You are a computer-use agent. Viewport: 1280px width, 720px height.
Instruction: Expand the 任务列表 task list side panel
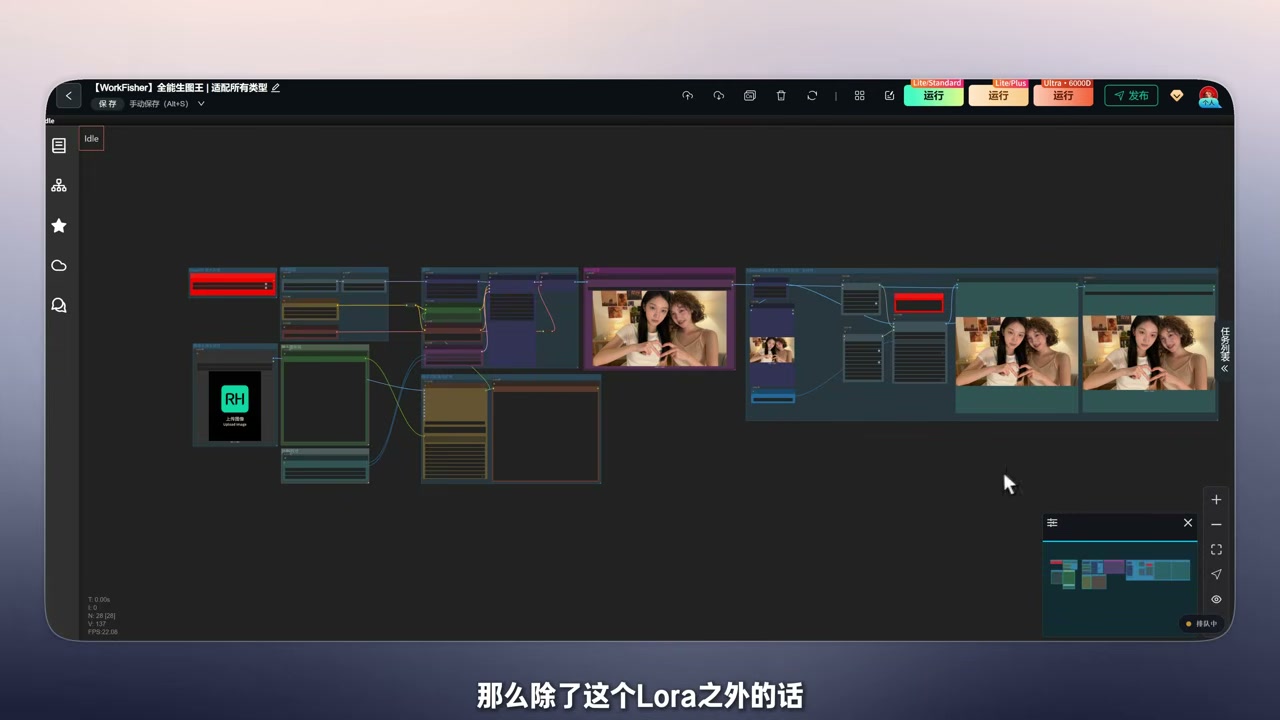pyautogui.click(x=1224, y=350)
